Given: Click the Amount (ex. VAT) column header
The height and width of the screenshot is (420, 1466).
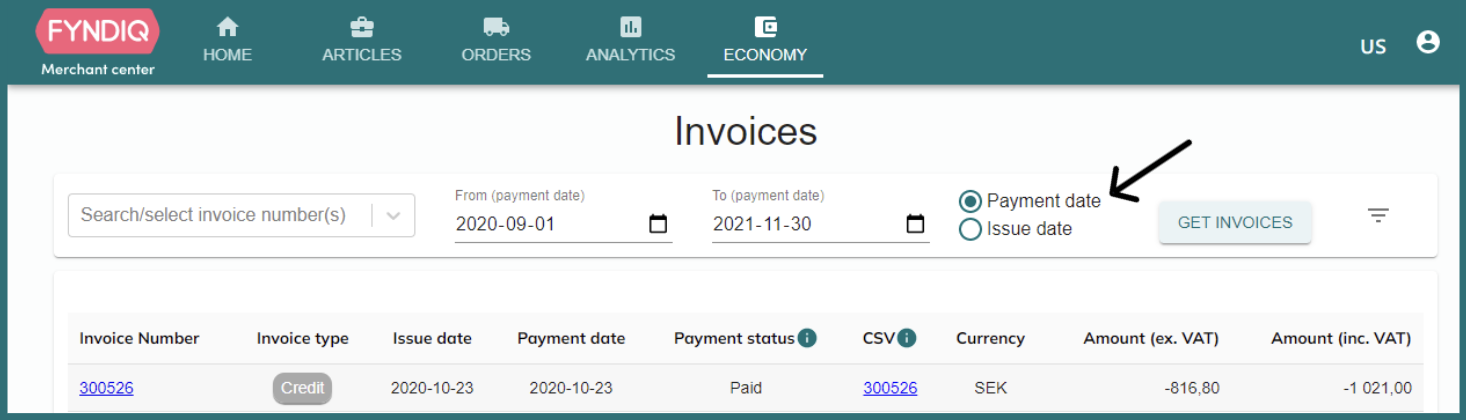Looking at the screenshot, I should pos(1151,338).
